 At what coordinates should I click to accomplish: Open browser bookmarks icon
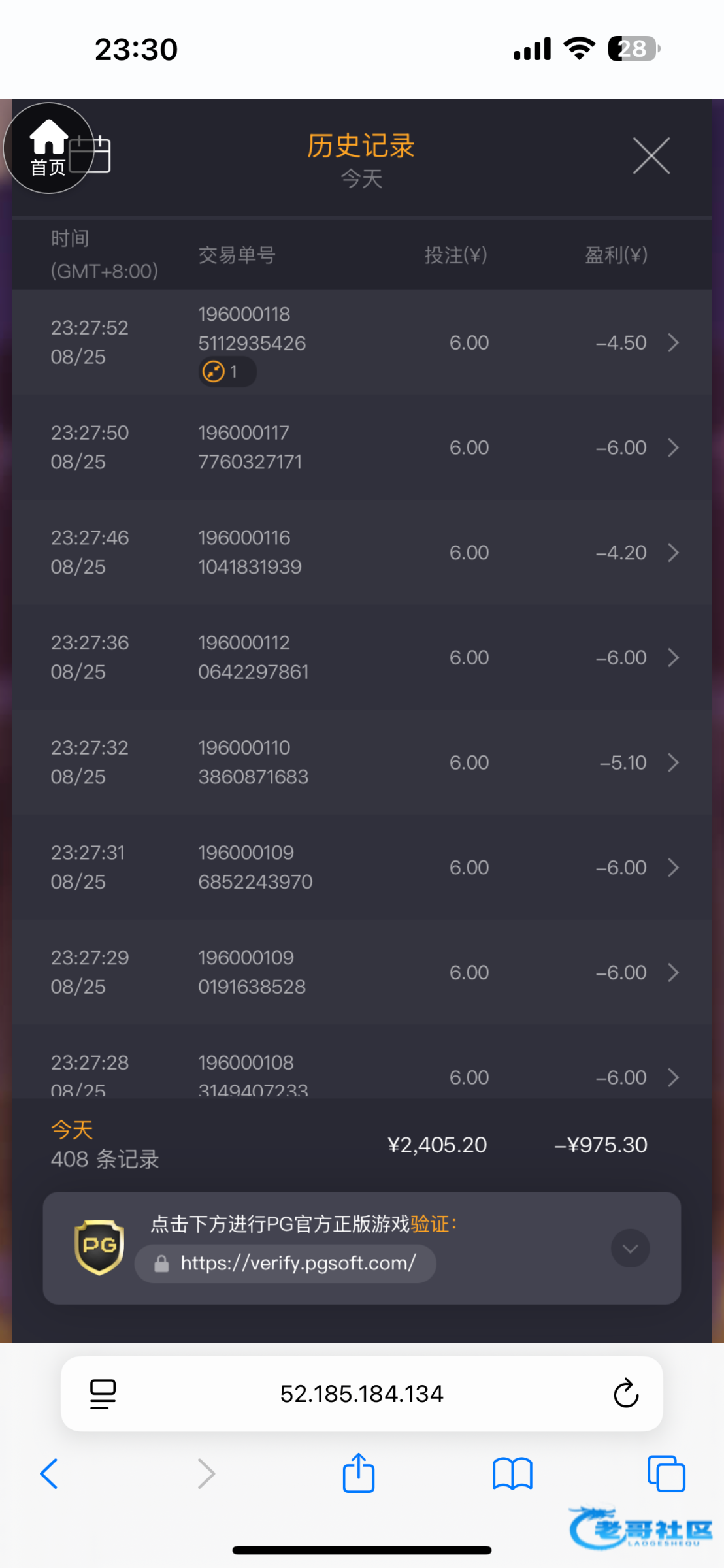pyautogui.click(x=512, y=1474)
